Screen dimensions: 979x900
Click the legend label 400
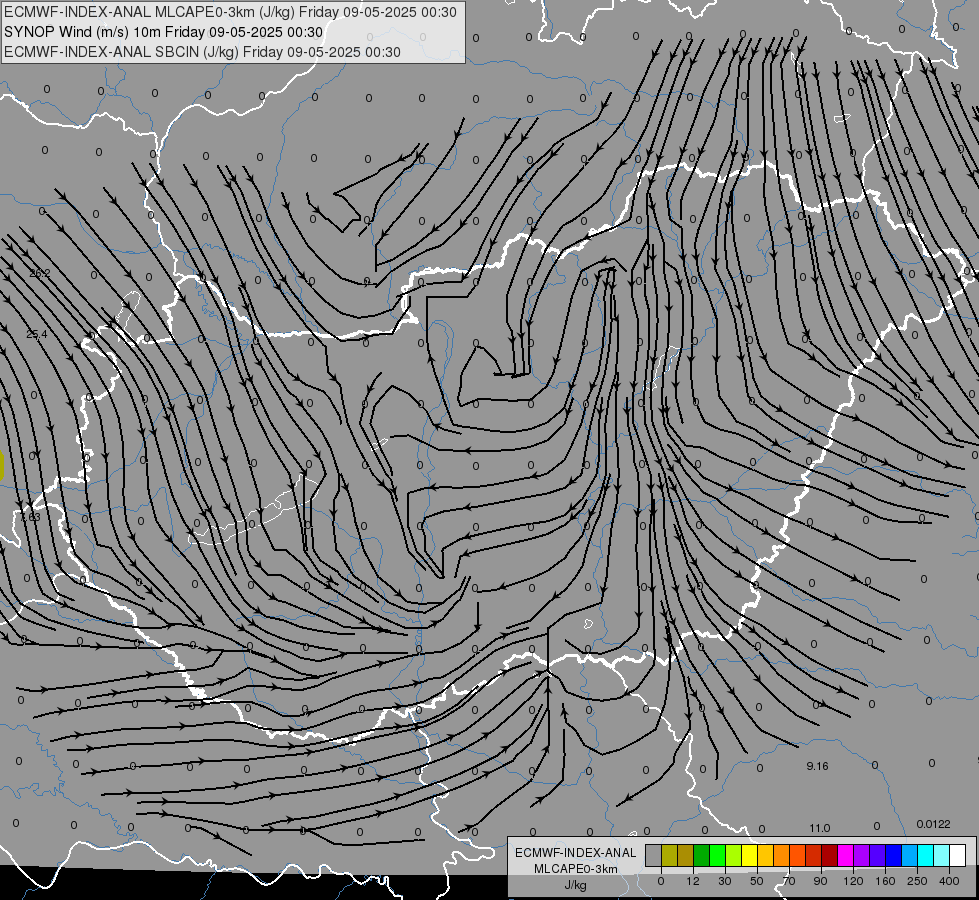[949, 881]
